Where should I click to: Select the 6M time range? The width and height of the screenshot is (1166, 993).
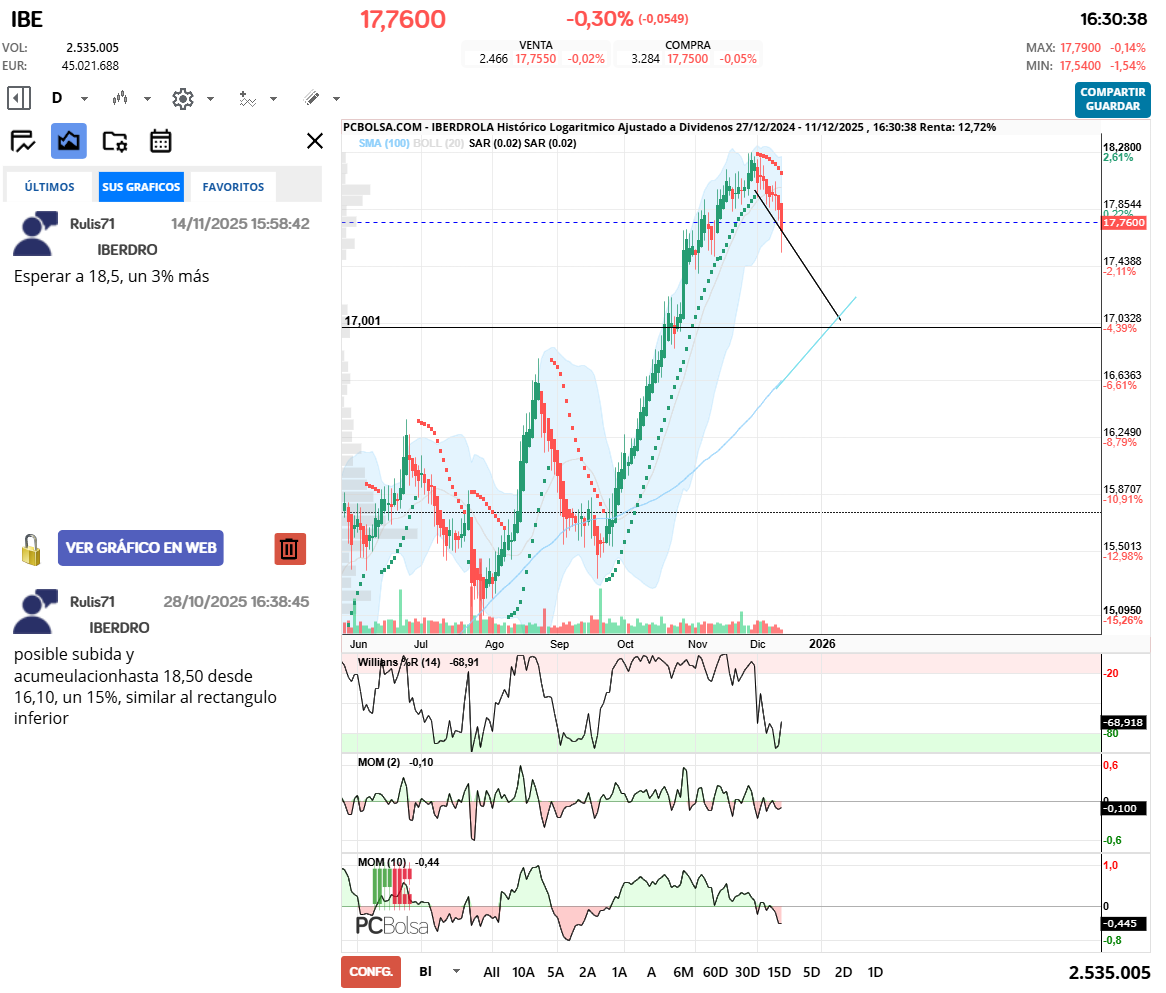683,972
